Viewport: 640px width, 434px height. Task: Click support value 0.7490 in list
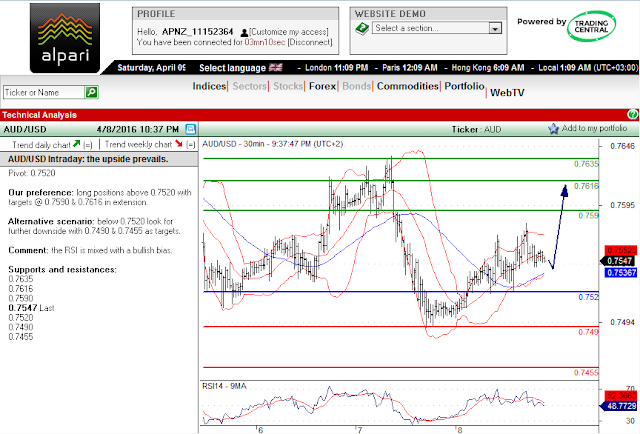pyautogui.click(x=21, y=327)
